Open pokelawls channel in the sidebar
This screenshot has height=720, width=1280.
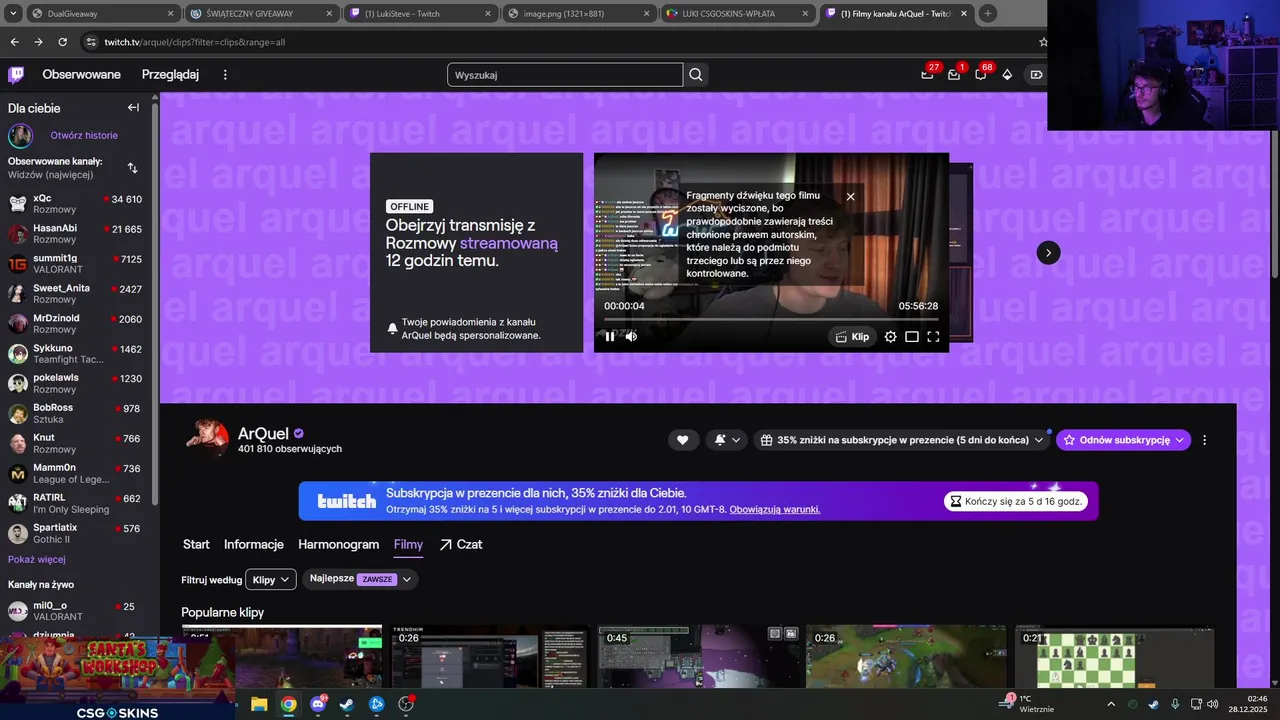(x=75, y=384)
